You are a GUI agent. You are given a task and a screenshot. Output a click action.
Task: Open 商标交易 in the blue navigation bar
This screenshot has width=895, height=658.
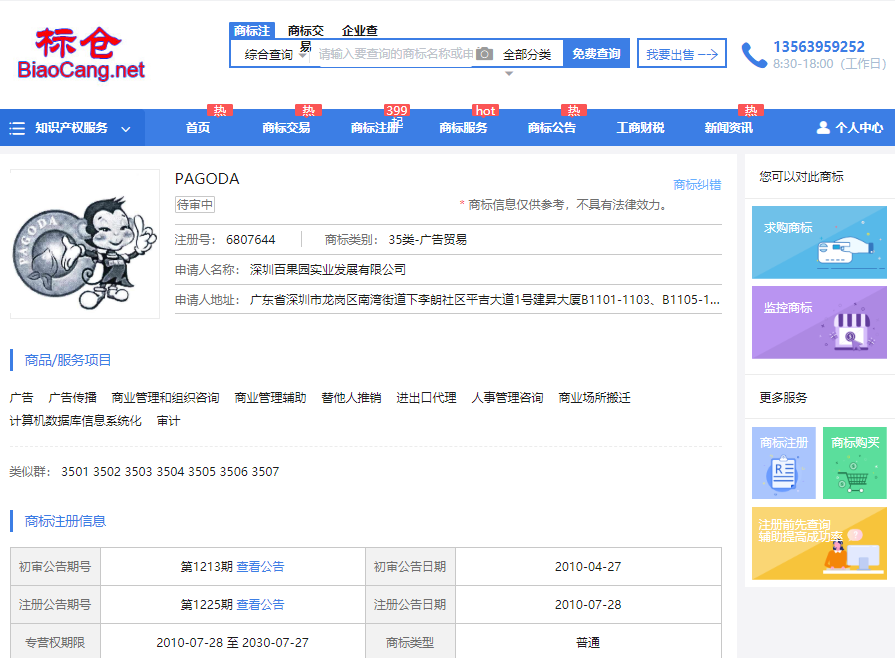(x=286, y=128)
